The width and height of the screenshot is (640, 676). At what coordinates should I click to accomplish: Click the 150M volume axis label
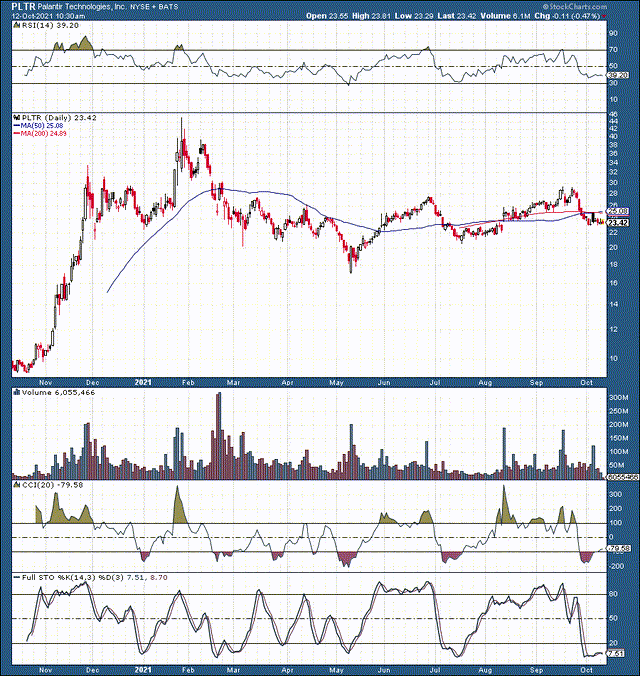click(618, 438)
